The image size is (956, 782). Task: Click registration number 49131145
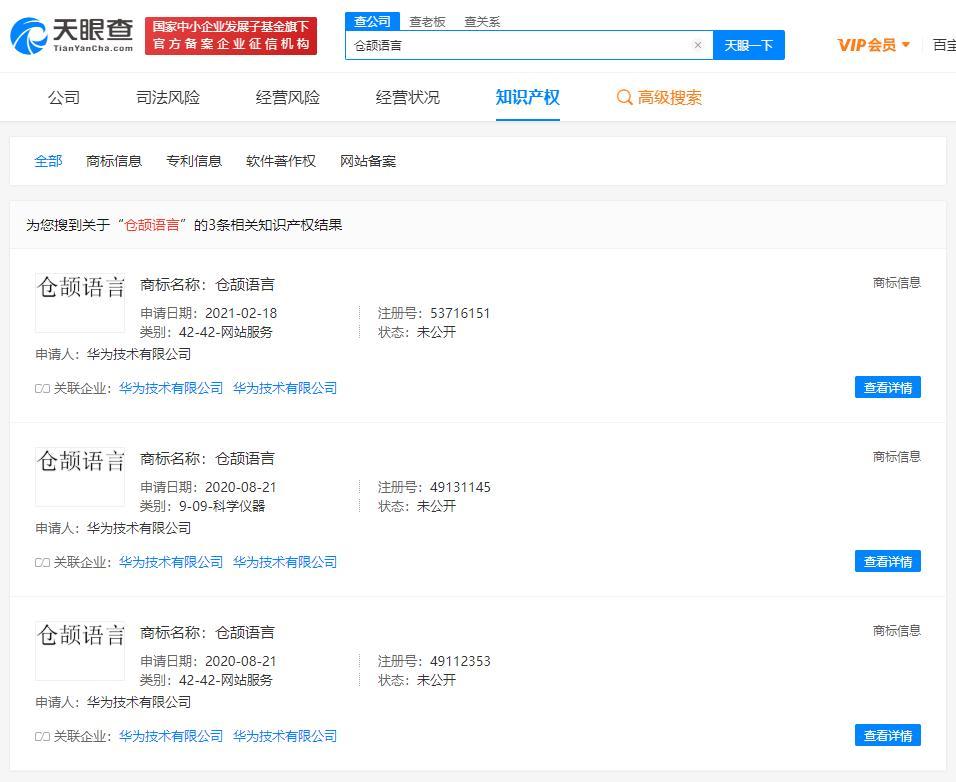pyautogui.click(x=460, y=487)
